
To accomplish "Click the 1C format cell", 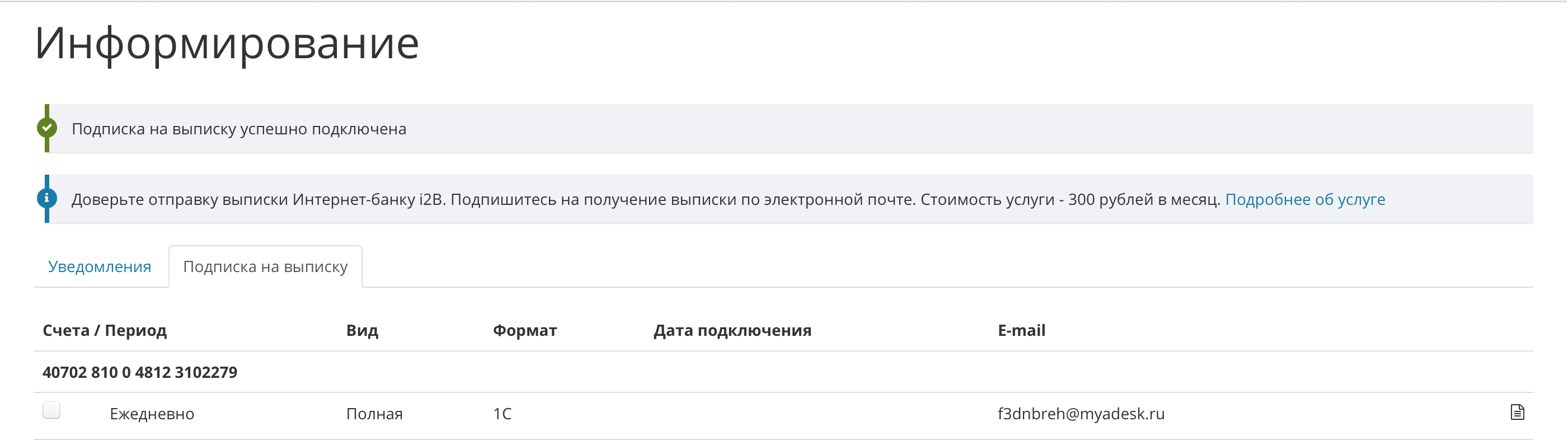I will [x=502, y=414].
